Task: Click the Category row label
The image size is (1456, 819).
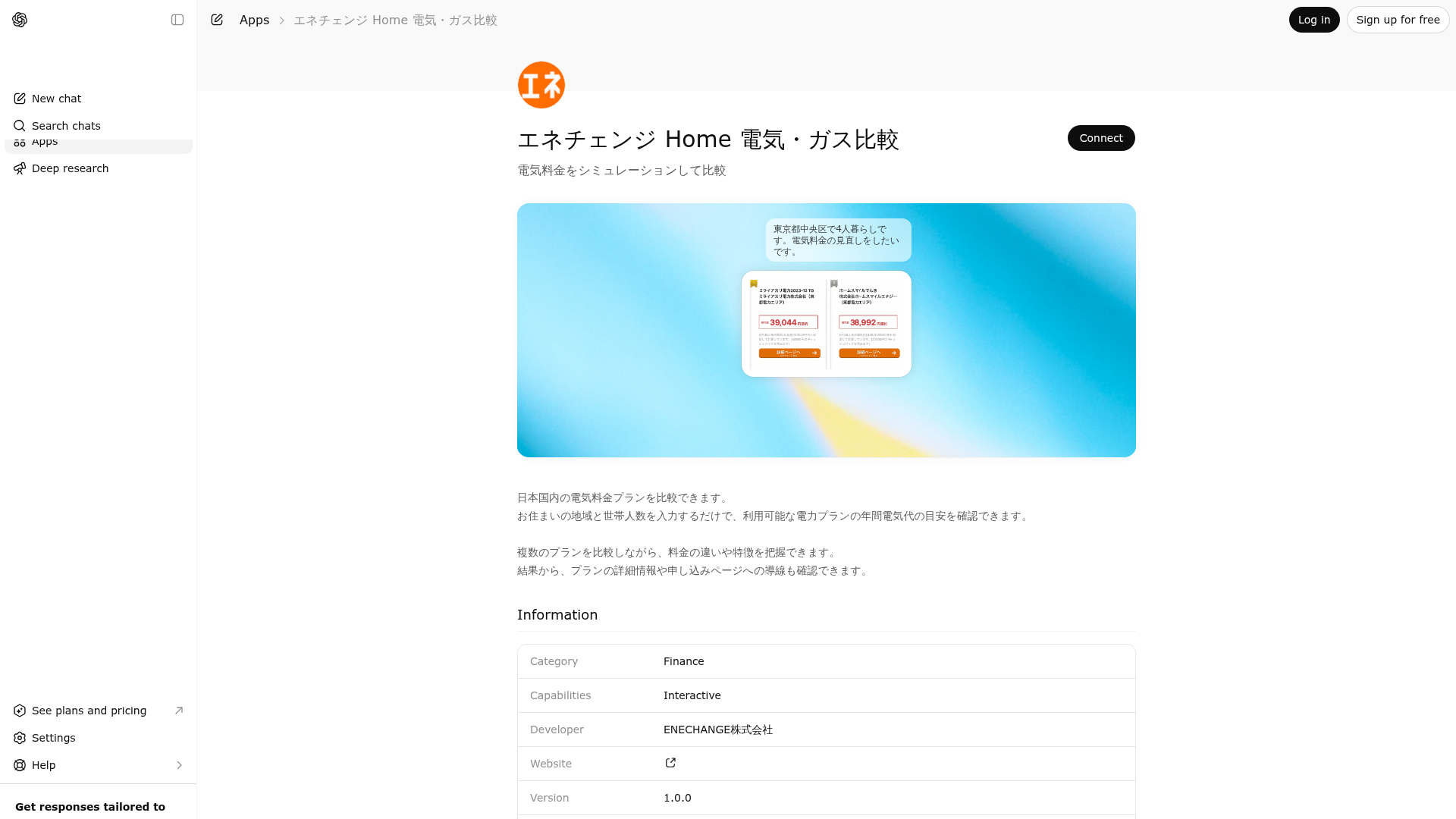Action: coord(554,661)
